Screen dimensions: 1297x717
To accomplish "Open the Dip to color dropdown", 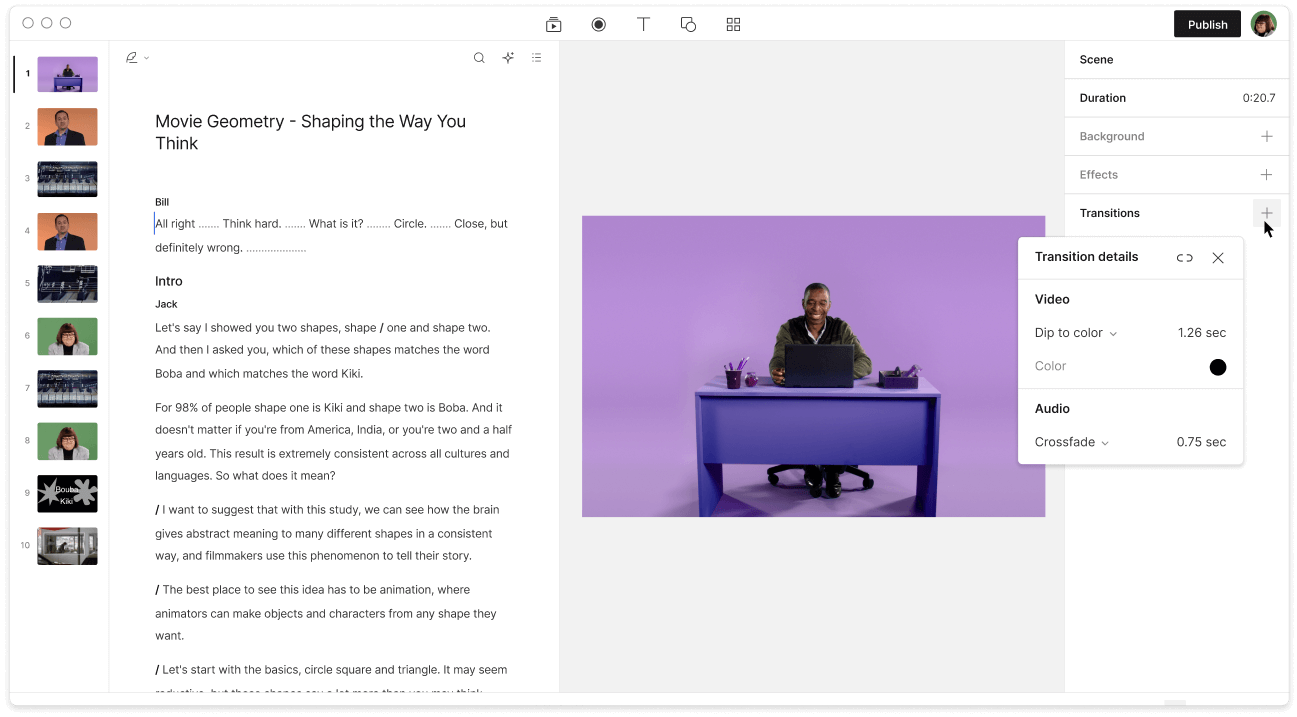I will tap(1076, 333).
